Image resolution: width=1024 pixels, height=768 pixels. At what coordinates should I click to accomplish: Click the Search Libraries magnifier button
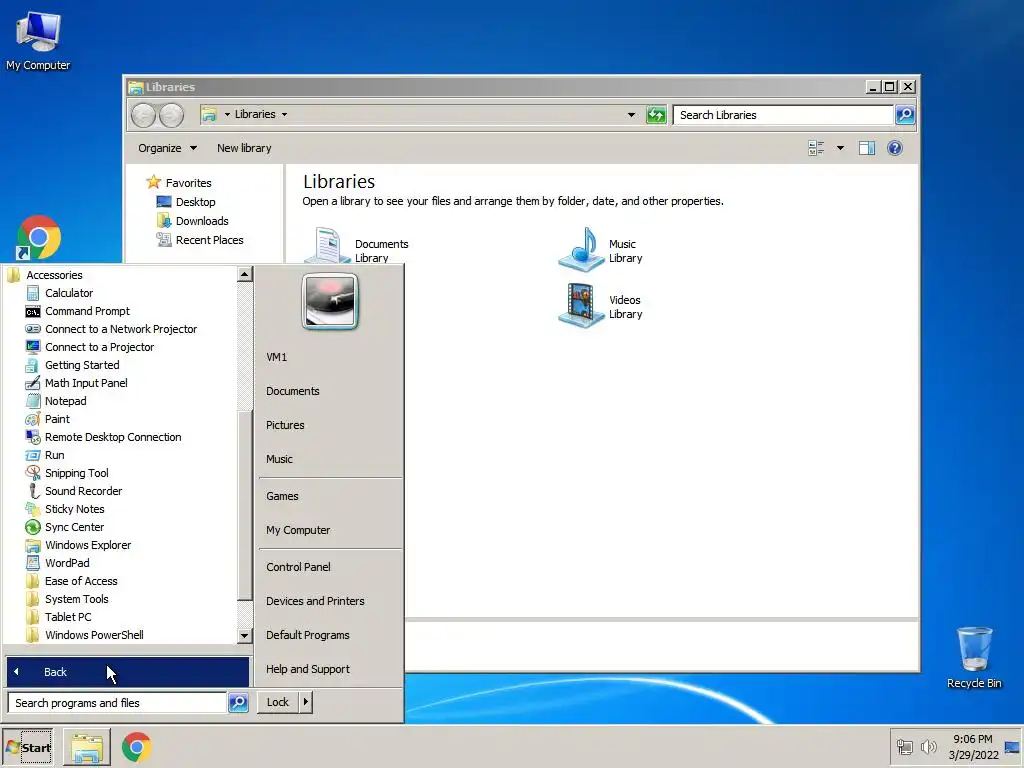pos(905,115)
